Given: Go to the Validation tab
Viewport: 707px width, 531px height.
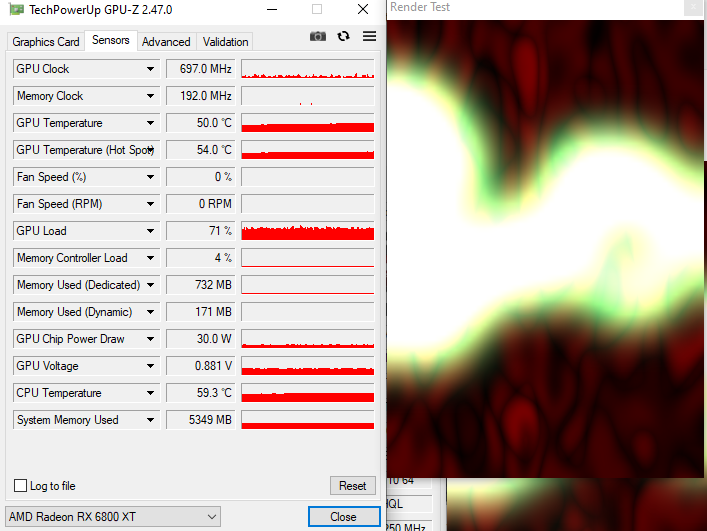Looking at the screenshot, I should 225,42.
